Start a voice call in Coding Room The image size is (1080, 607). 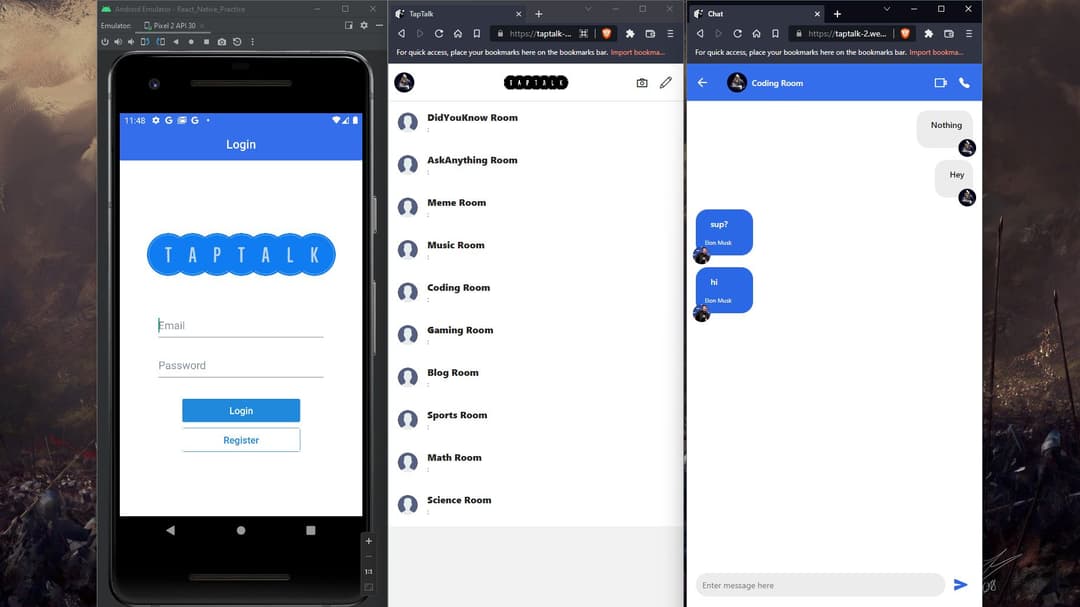click(964, 83)
